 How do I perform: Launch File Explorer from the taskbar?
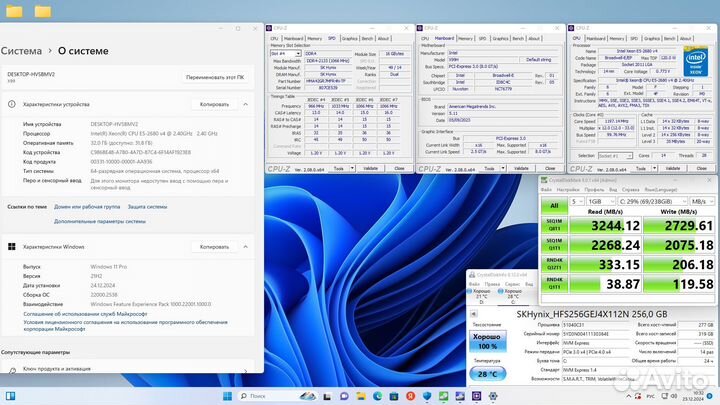coord(361,396)
